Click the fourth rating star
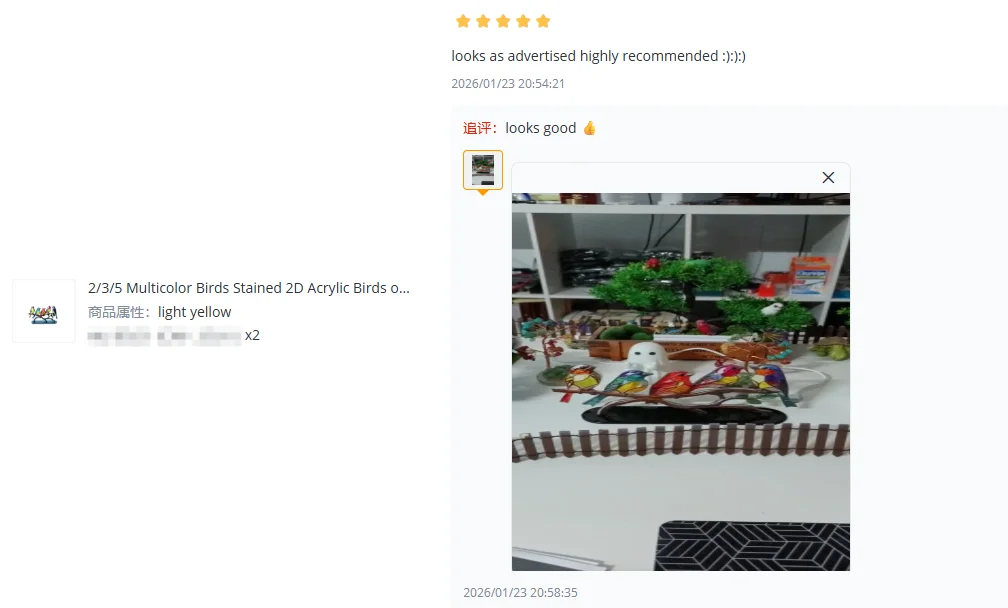The image size is (1008, 608). tap(523, 21)
